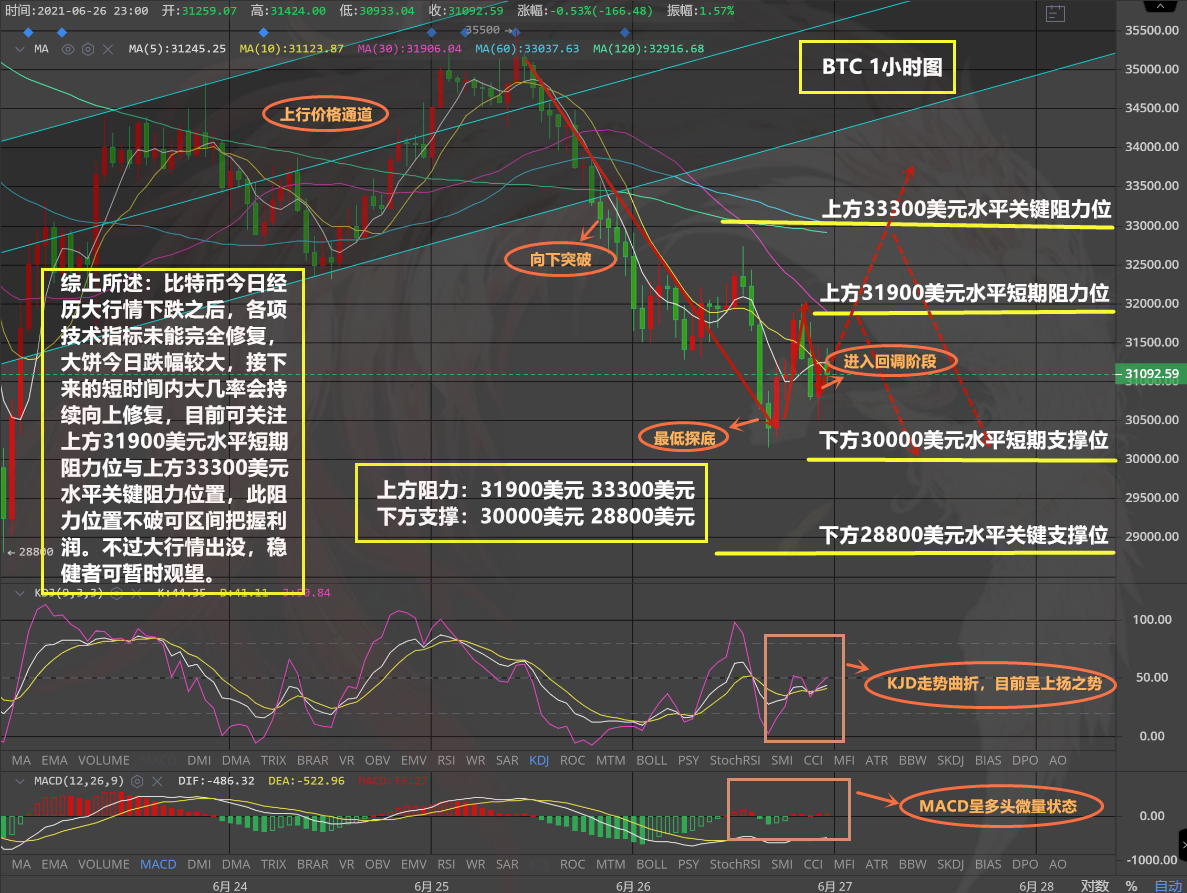Viewport: 1187px width, 893px height.
Task: Click the 6月 25 date on time axis
Action: pyautogui.click(x=431, y=886)
